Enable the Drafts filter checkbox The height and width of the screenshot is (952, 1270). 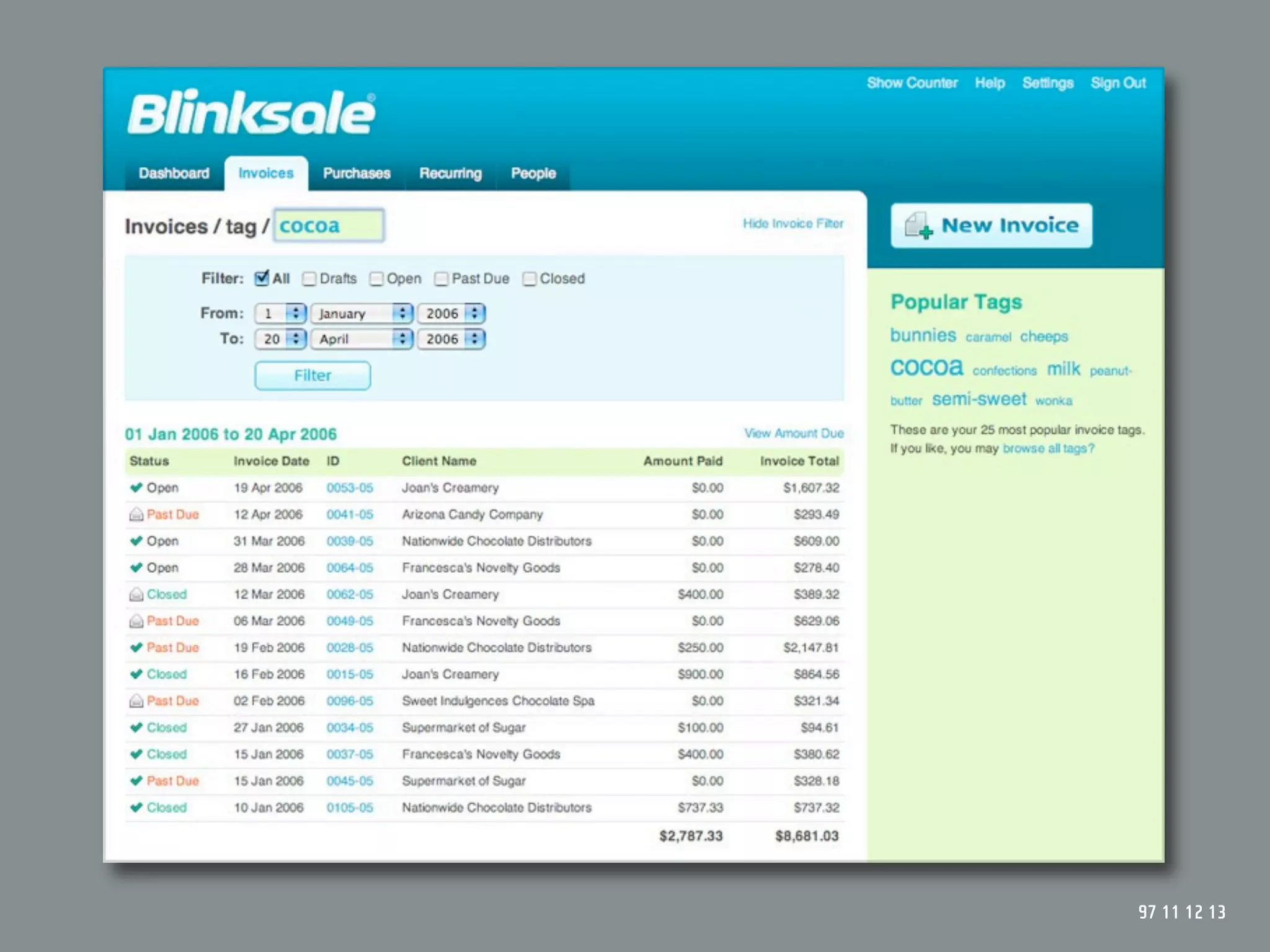pos(309,279)
